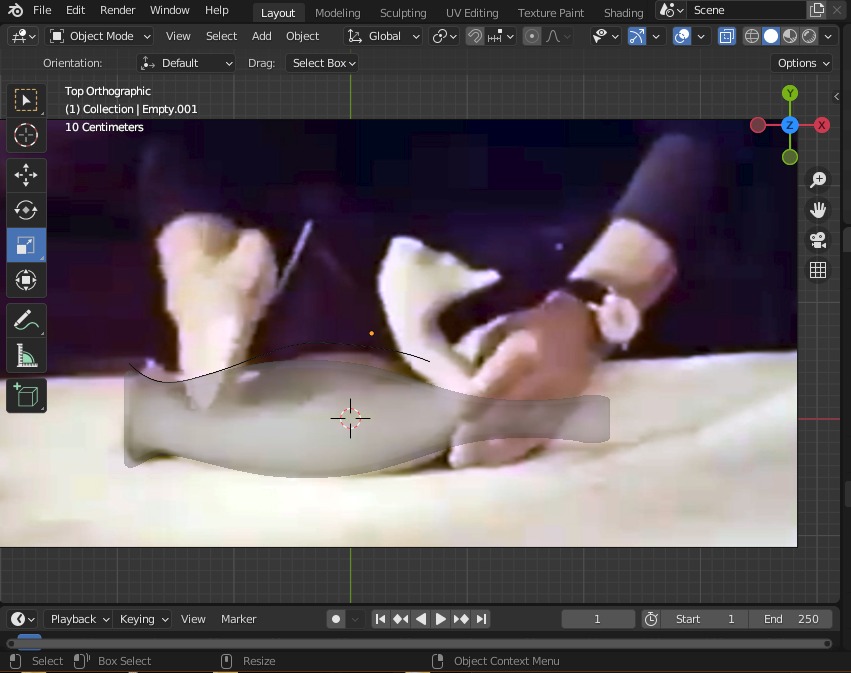The height and width of the screenshot is (673, 851).
Task: Switch to orthographic grid view icon
Action: tap(818, 270)
